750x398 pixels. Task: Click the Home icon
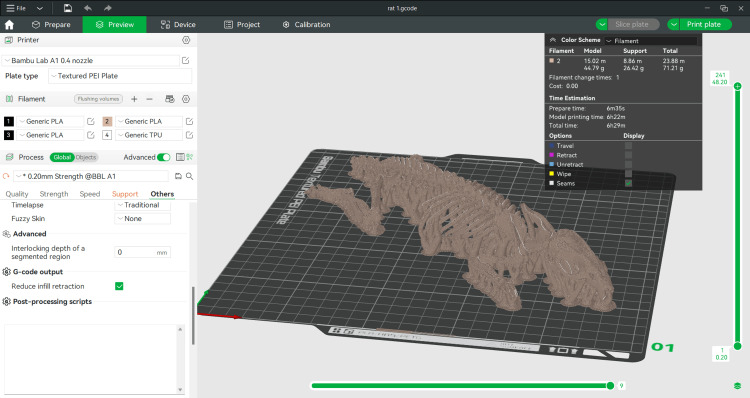9,25
